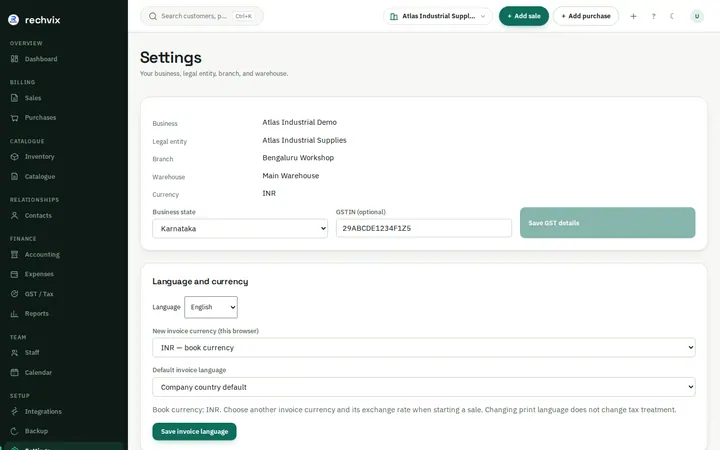The image size is (720, 450).
Task: Click the GST / Tax icon
Action: tap(14, 294)
